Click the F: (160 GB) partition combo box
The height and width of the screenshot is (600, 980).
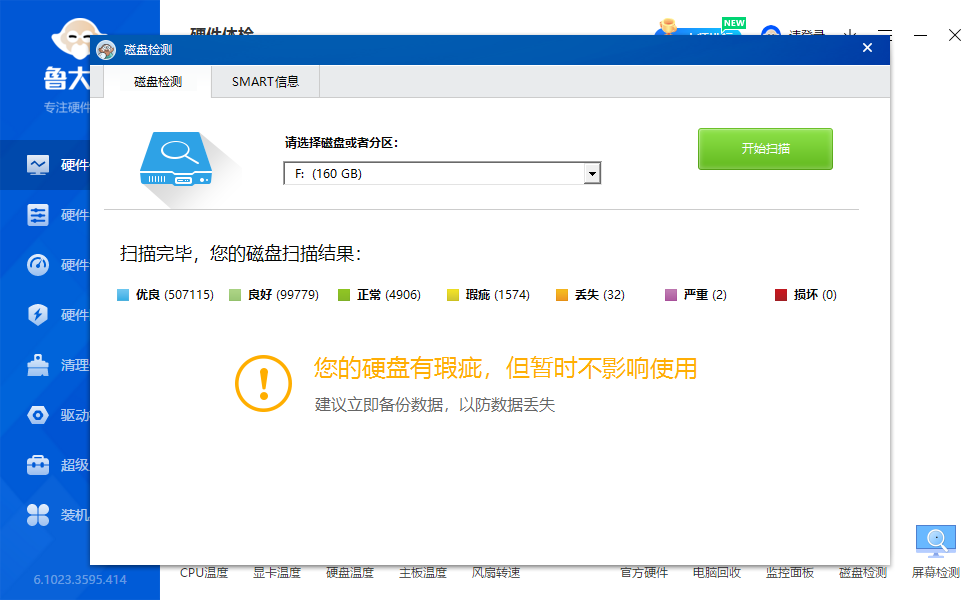pyautogui.click(x=434, y=174)
